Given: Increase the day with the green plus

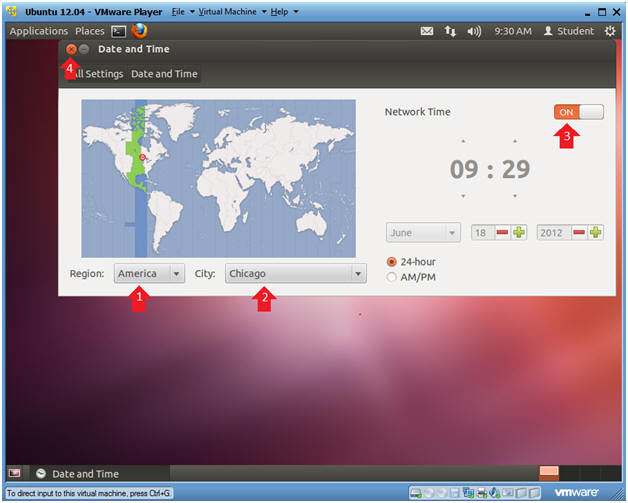Looking at the screenshot, I should (x=519, y=232).
